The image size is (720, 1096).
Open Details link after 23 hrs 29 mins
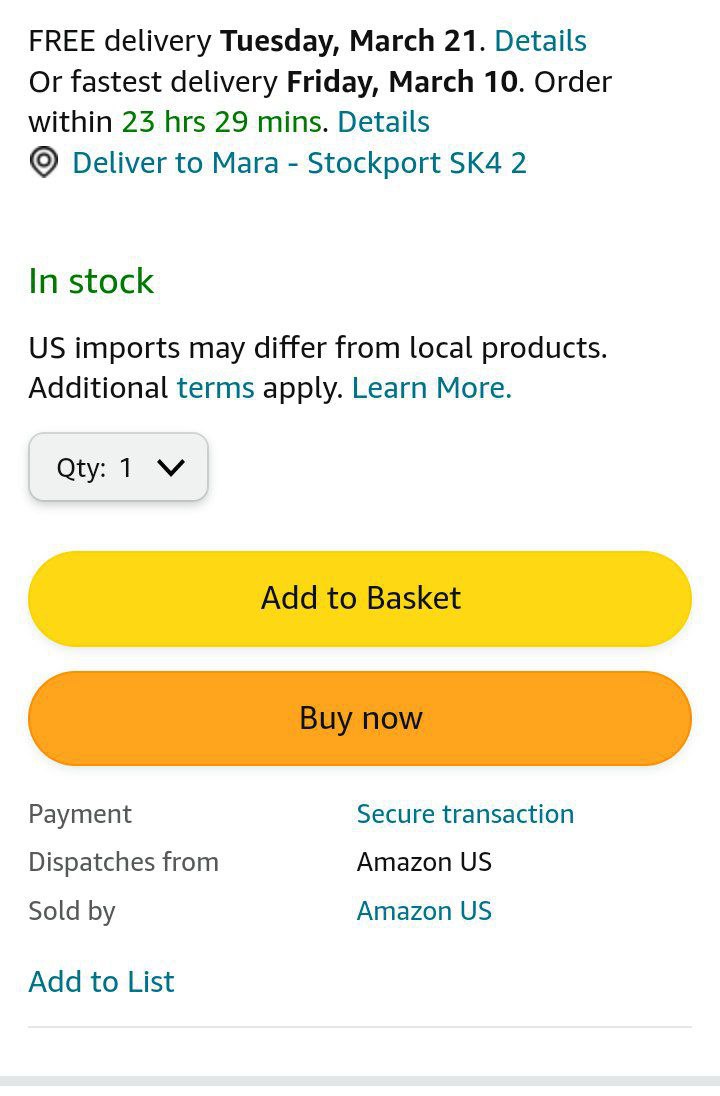(383, 122)
